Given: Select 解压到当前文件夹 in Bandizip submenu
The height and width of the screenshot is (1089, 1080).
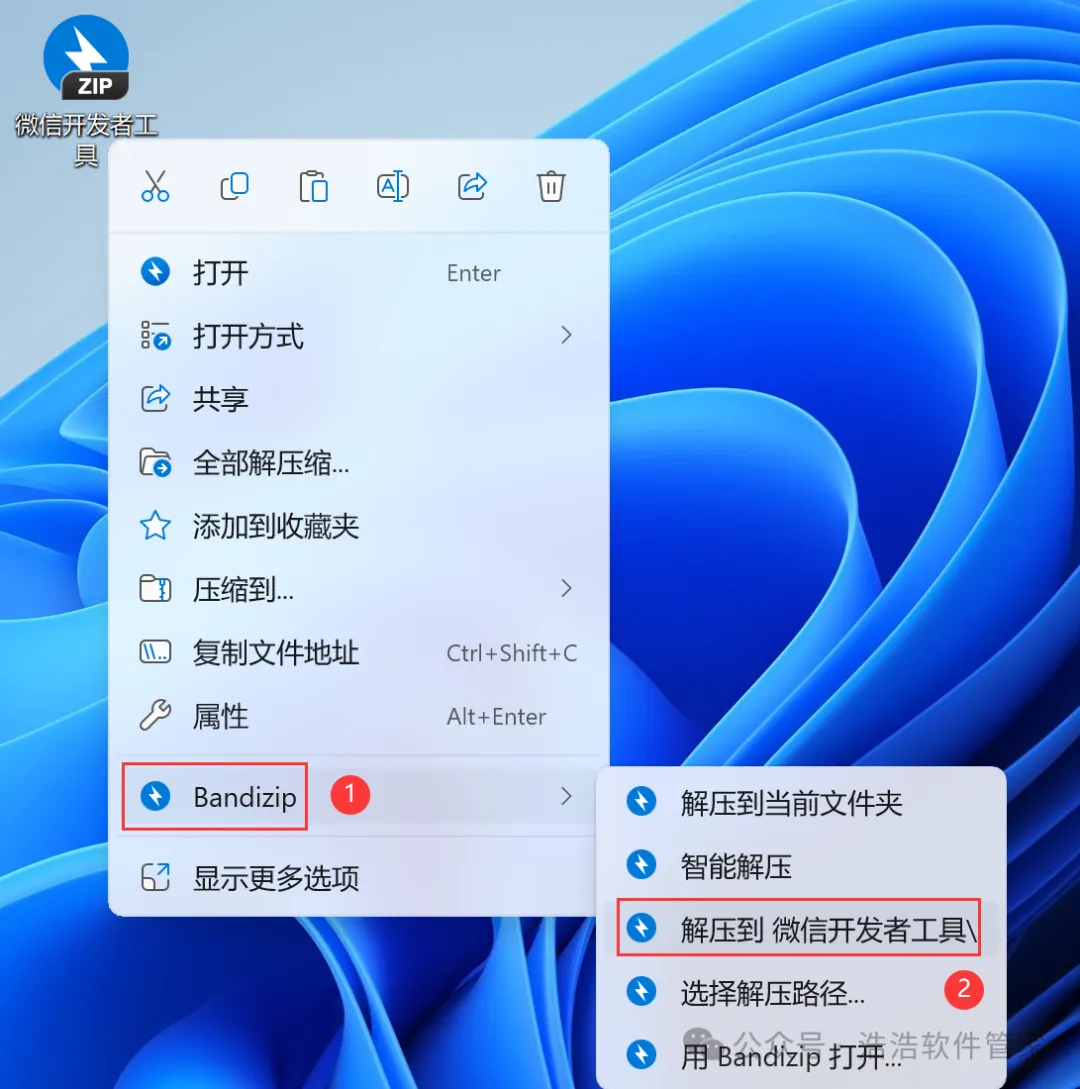Looking at the screenshot, I should 801,803.
